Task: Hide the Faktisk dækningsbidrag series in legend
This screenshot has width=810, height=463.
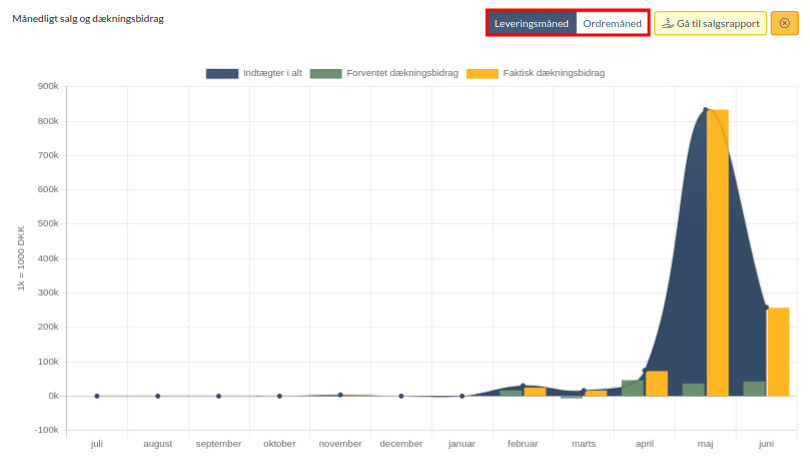Action: [x=553, y=73]
